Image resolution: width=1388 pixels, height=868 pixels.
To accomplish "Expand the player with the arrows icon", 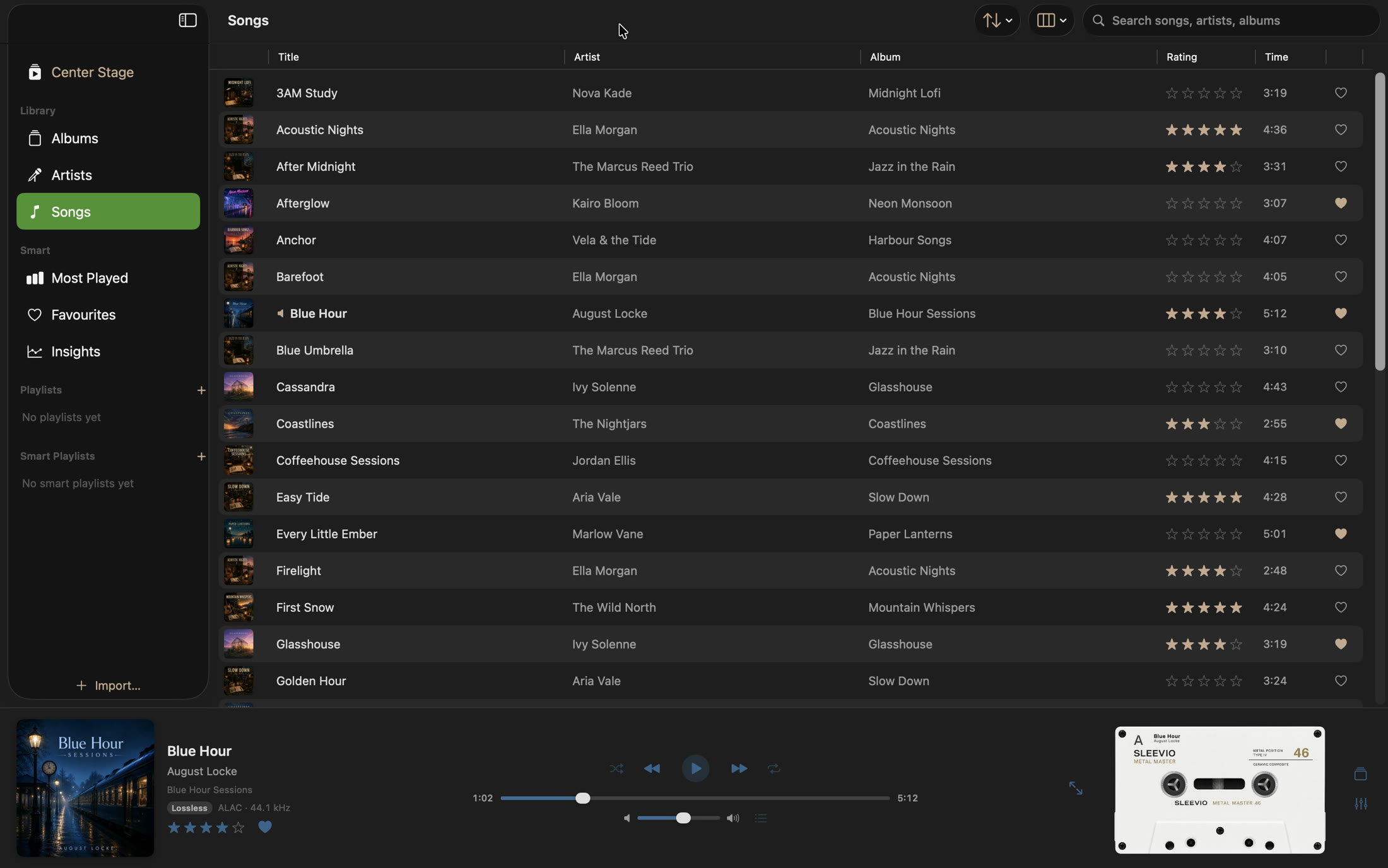I will click(1076, 788).
